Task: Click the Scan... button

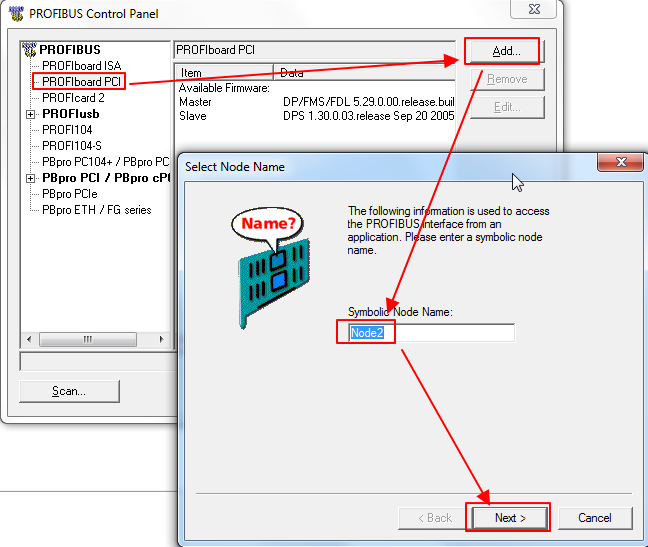Action: [x=69, y=391]
